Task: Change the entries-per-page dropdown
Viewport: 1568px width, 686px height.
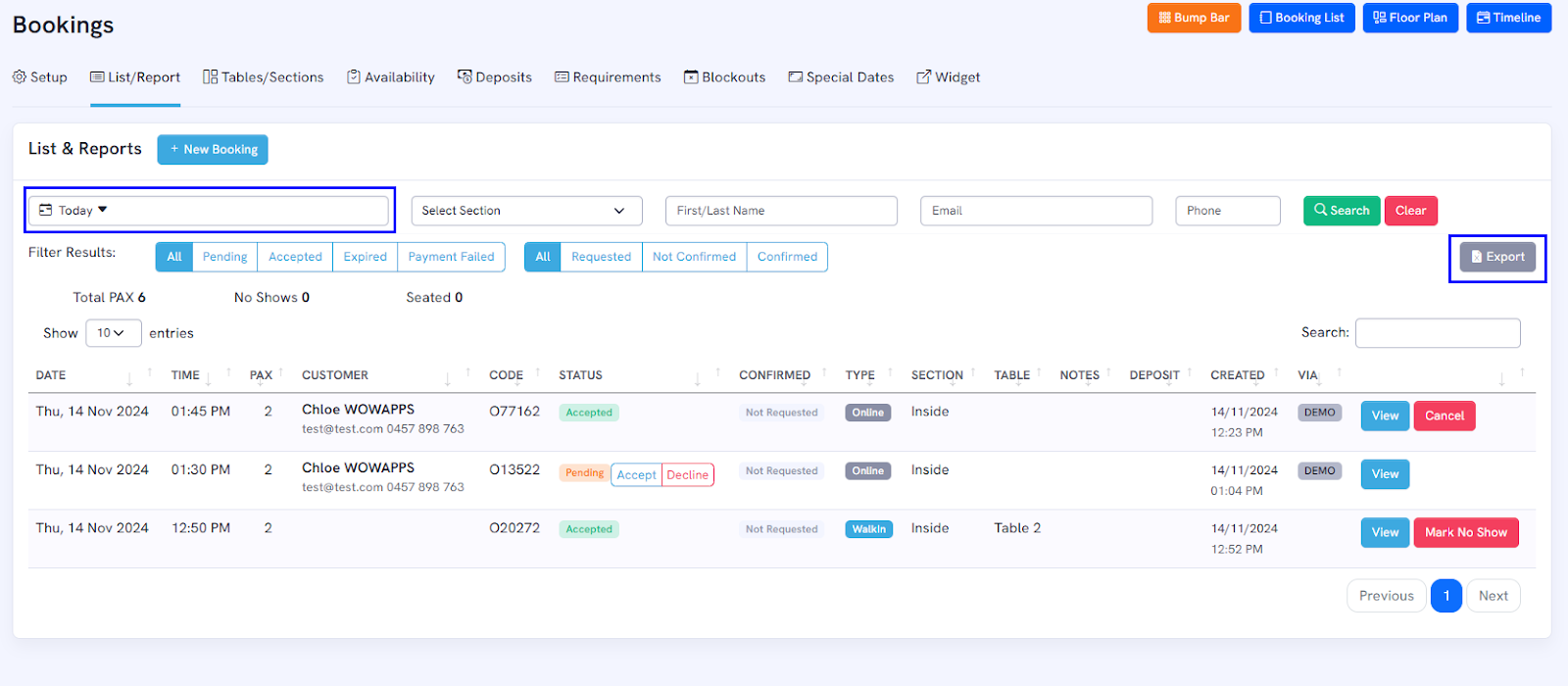Action: tap(113, 333)
